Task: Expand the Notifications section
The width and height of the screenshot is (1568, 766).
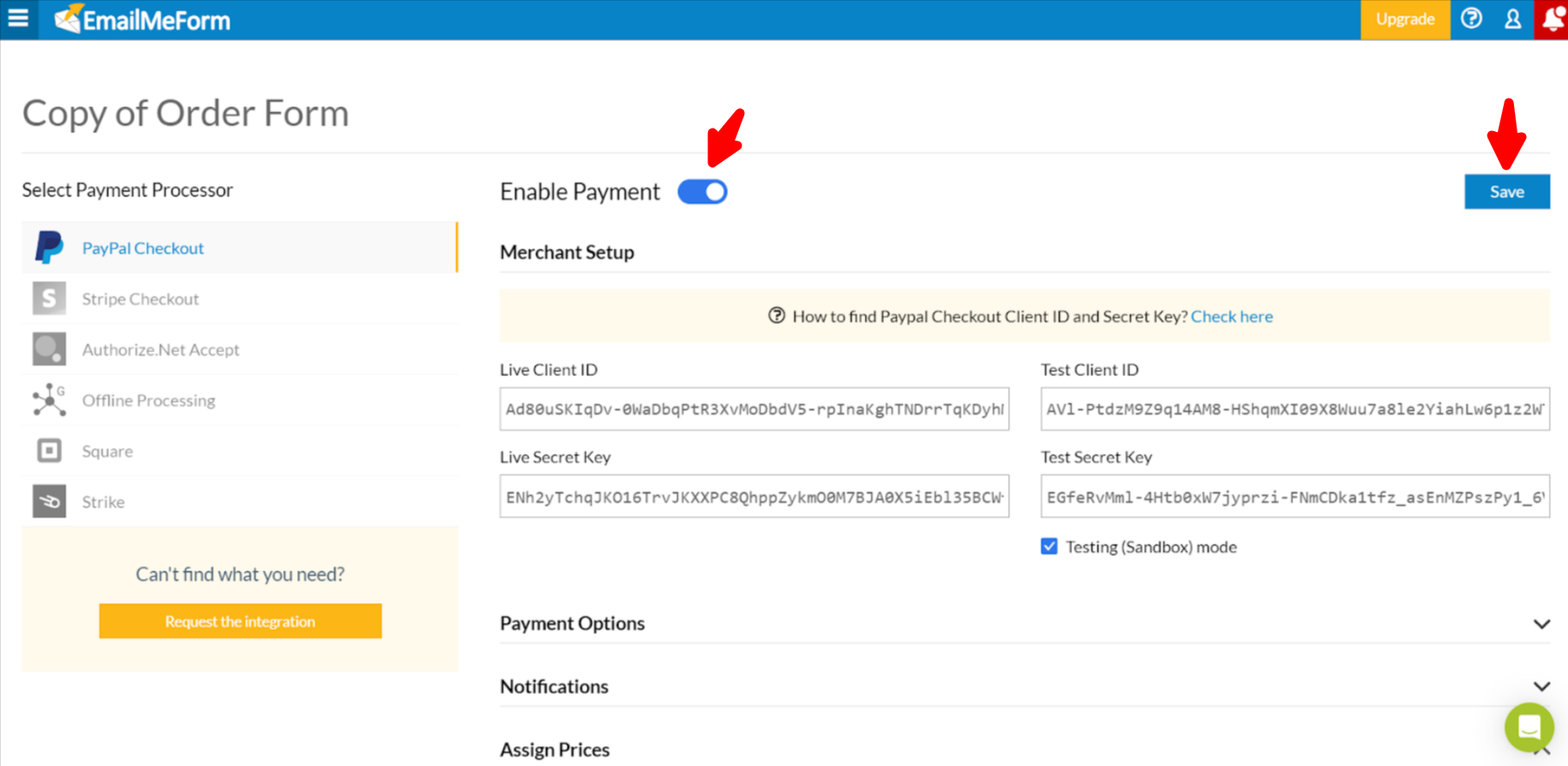Action: 1024,686
